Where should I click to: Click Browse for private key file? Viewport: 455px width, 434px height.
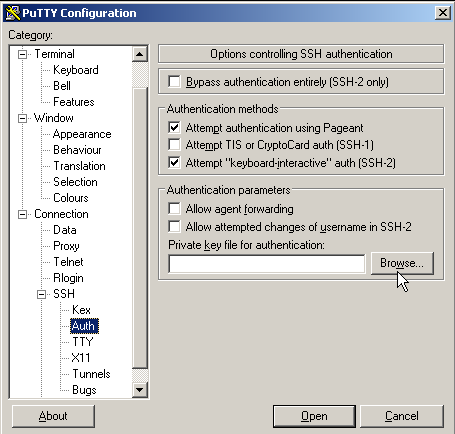point(402,263)
